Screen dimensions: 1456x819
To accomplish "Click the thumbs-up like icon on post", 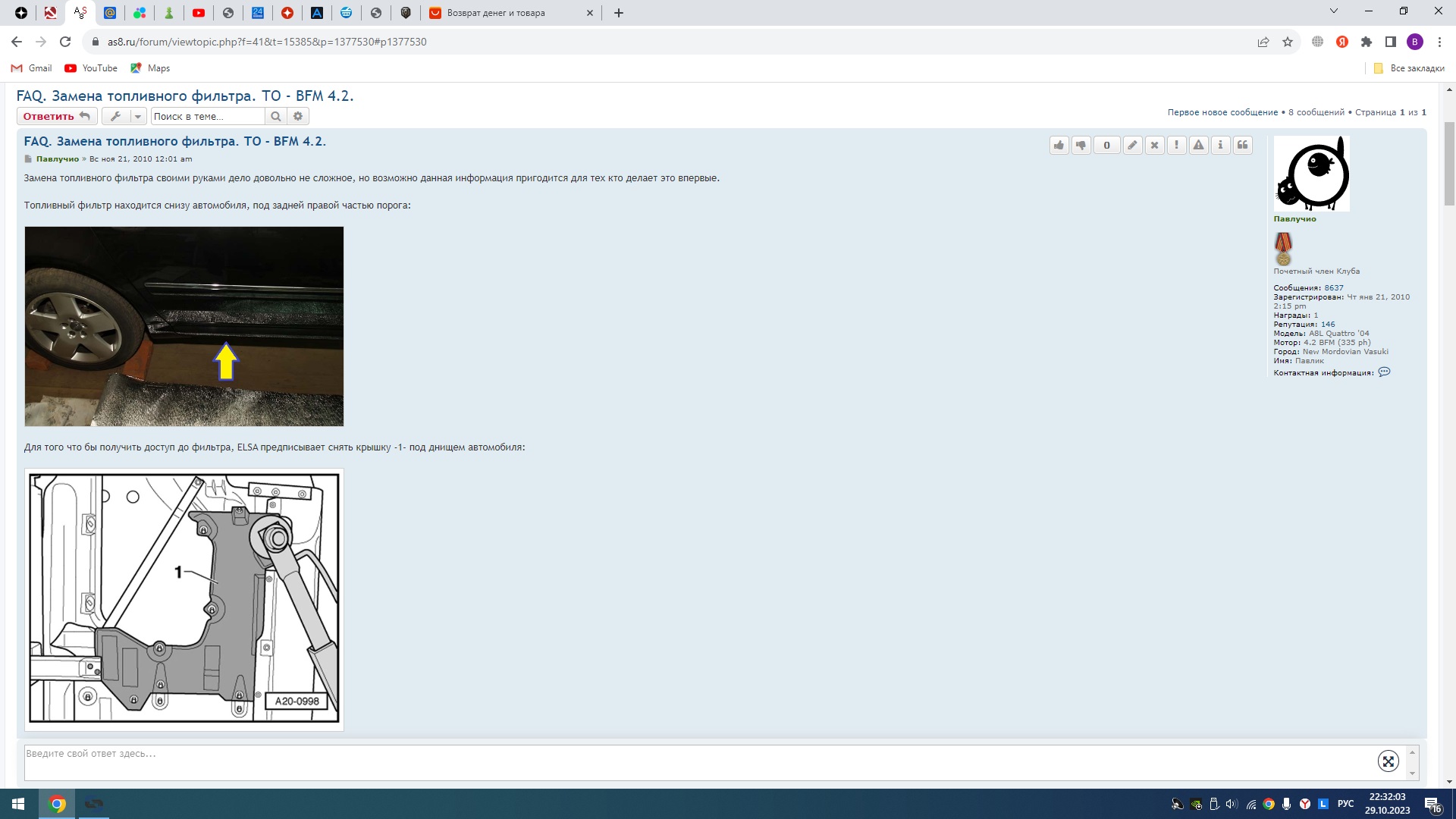I will coord(1059,146).
